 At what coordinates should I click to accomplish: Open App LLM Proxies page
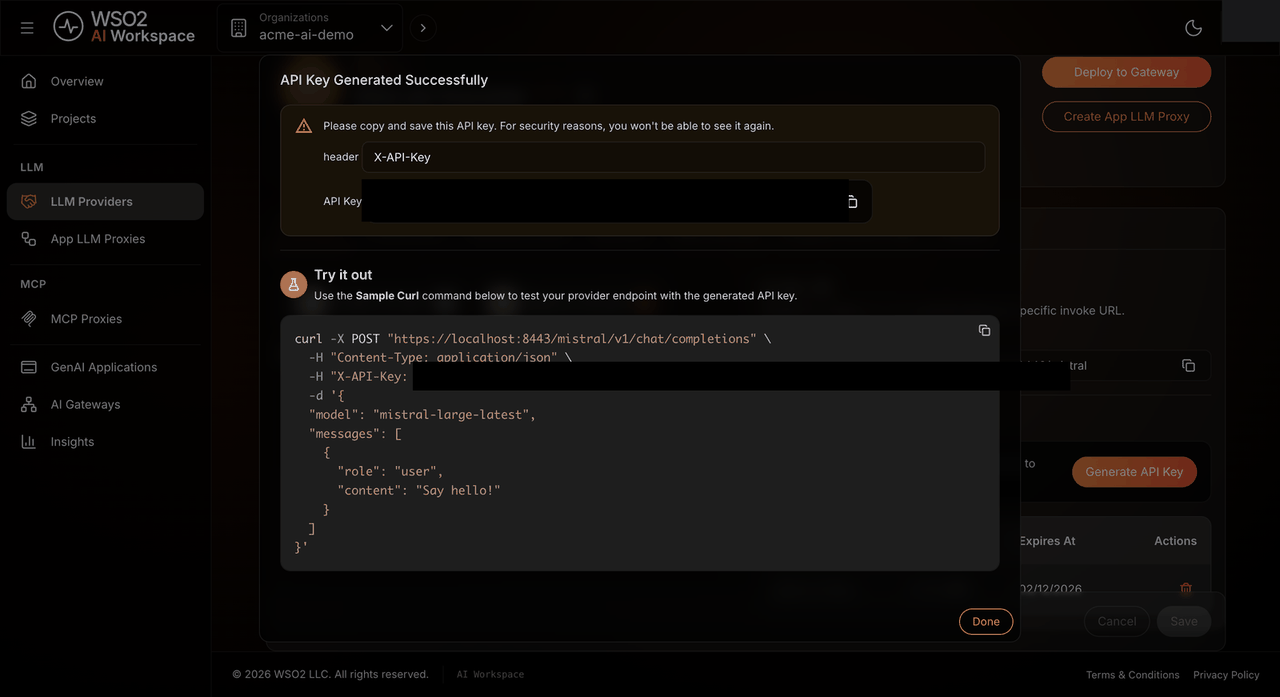[105, 239]
